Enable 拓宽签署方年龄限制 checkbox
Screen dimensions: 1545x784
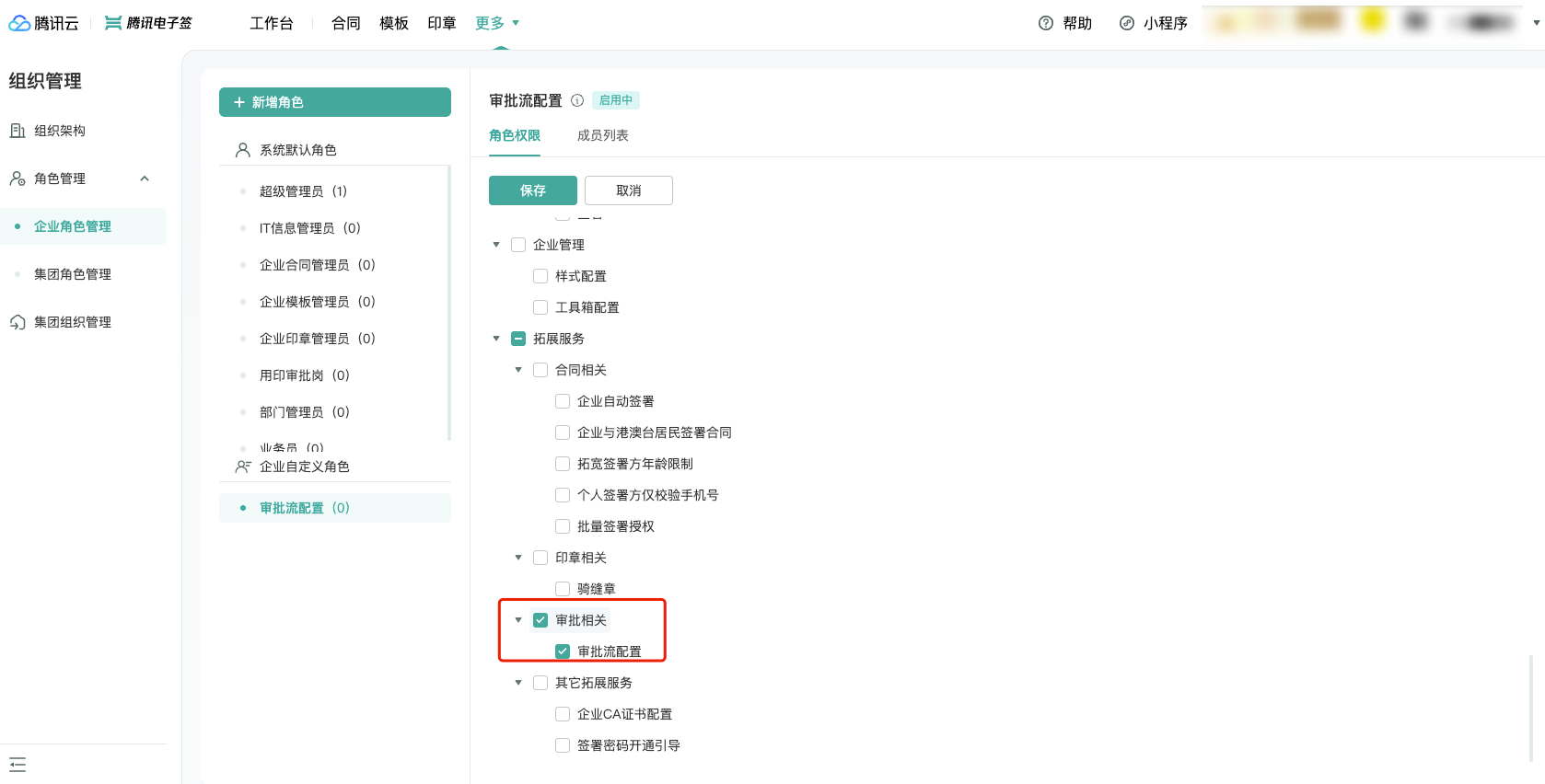[563, 464]
